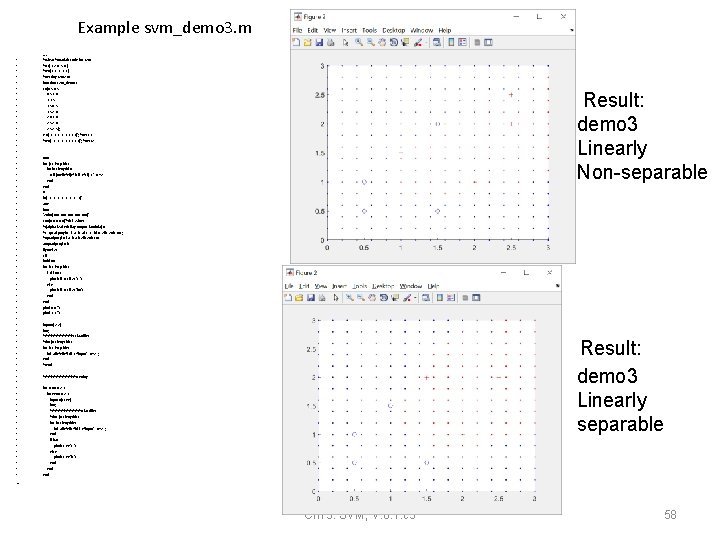Toggle Pan hand tool in linearly separable window

pyautogui.click(x=372, y=298)
